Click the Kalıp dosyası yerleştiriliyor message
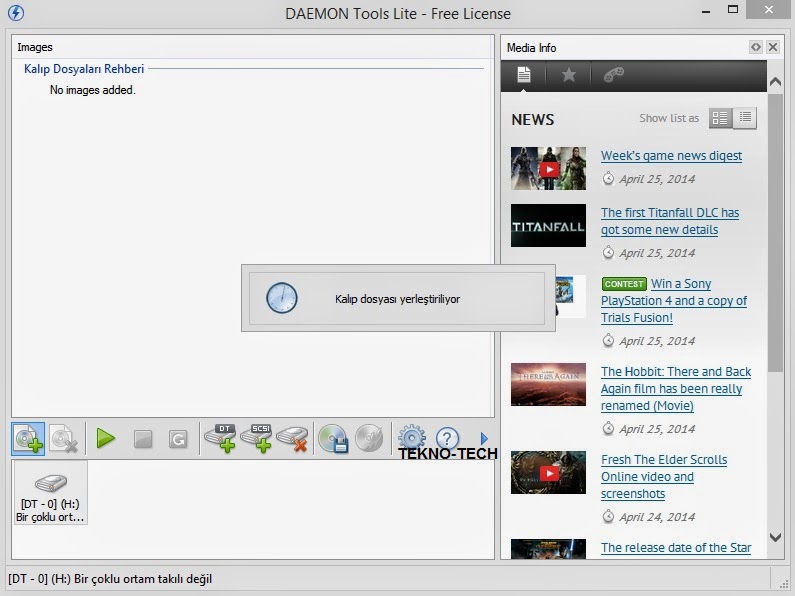The height and width of the screenshot is (596, 795). [x=398, y=299]
